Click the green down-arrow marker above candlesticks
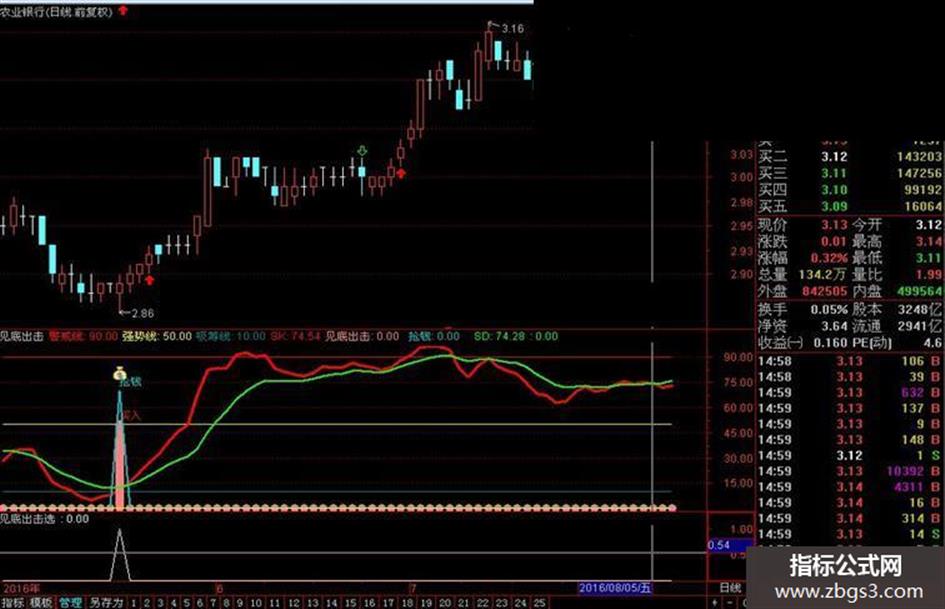 coord(362,151)
